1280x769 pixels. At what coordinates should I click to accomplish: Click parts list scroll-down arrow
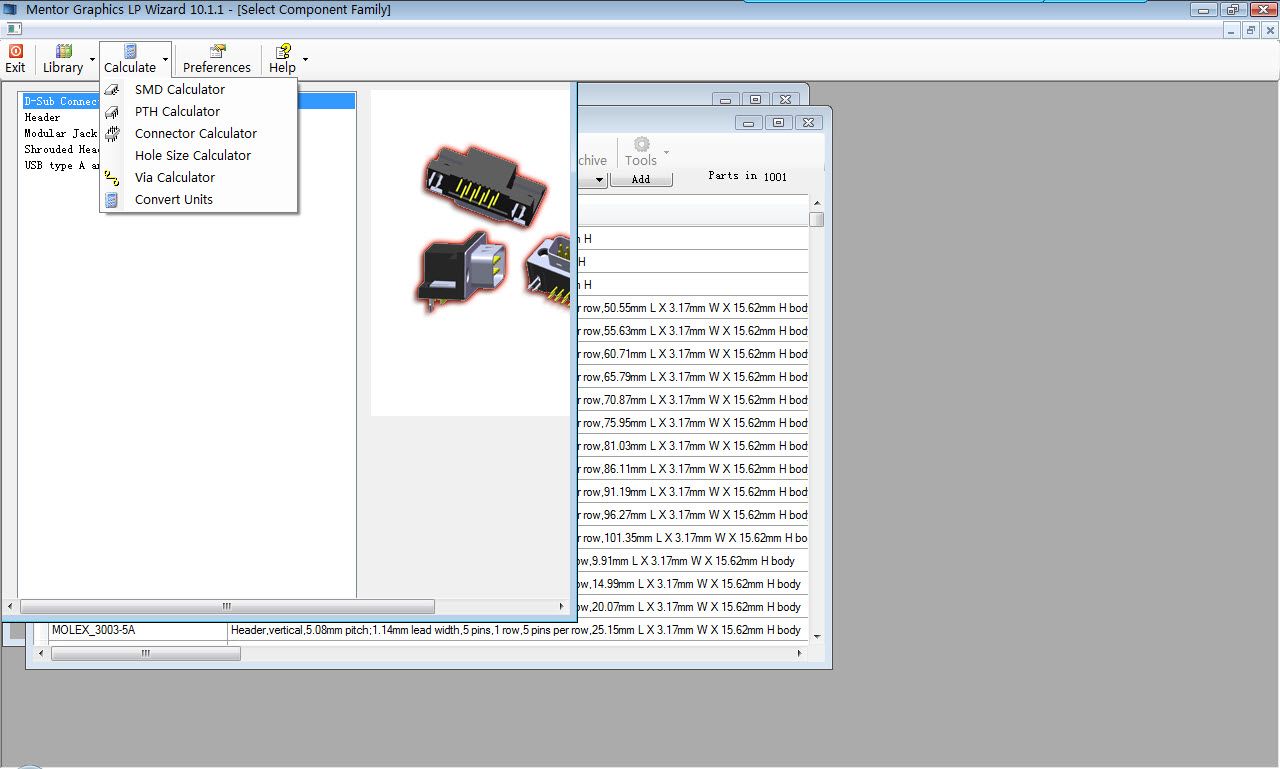[817, 636]
